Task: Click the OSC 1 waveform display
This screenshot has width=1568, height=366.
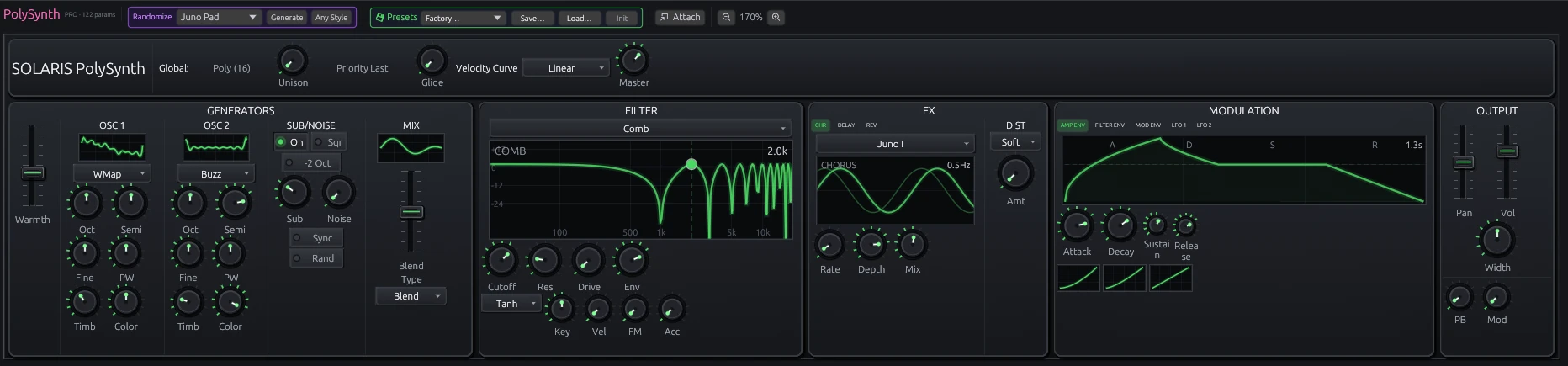Action: (x=112, y=147)
